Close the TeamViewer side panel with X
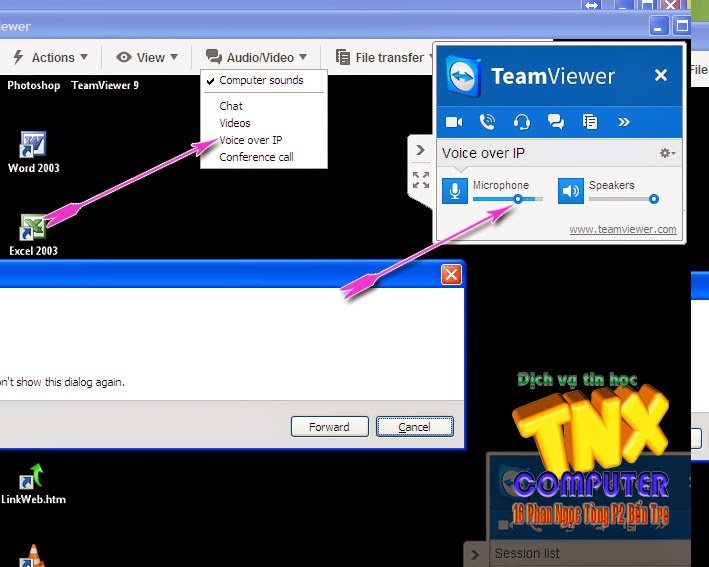Screen dimensions: 709x567 [x=661, y=75]
